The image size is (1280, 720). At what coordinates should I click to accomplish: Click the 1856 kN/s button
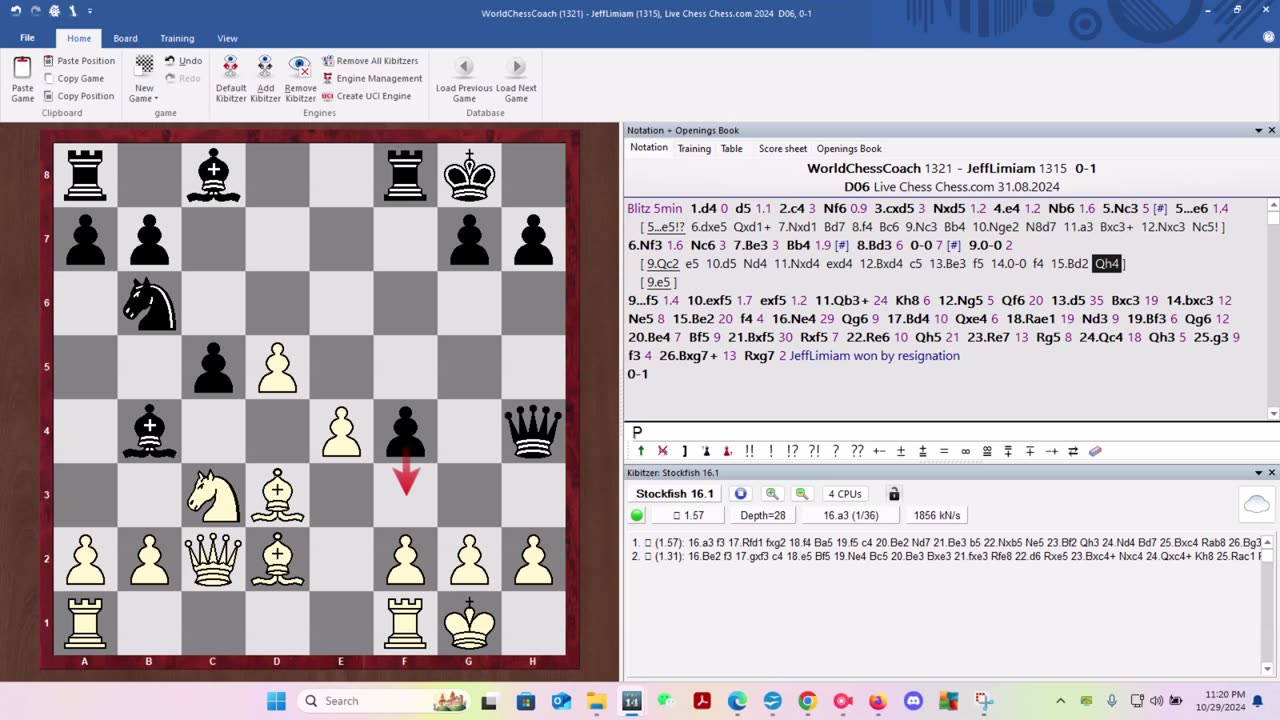pos(936,515)
